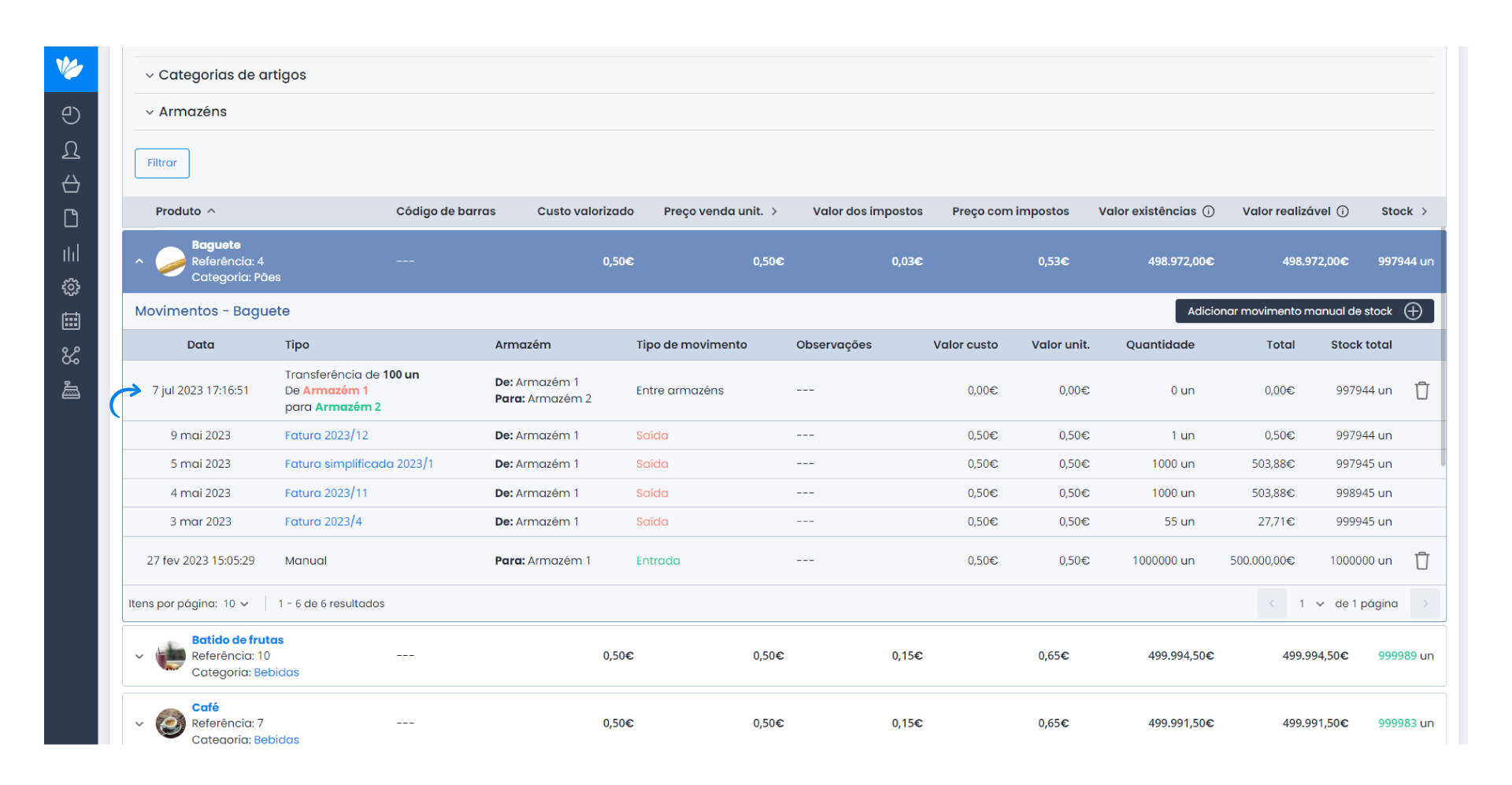Go to next page of movements
Image resolution: width=1512 pixels, height=785 pixels.
pos(1425,604)
